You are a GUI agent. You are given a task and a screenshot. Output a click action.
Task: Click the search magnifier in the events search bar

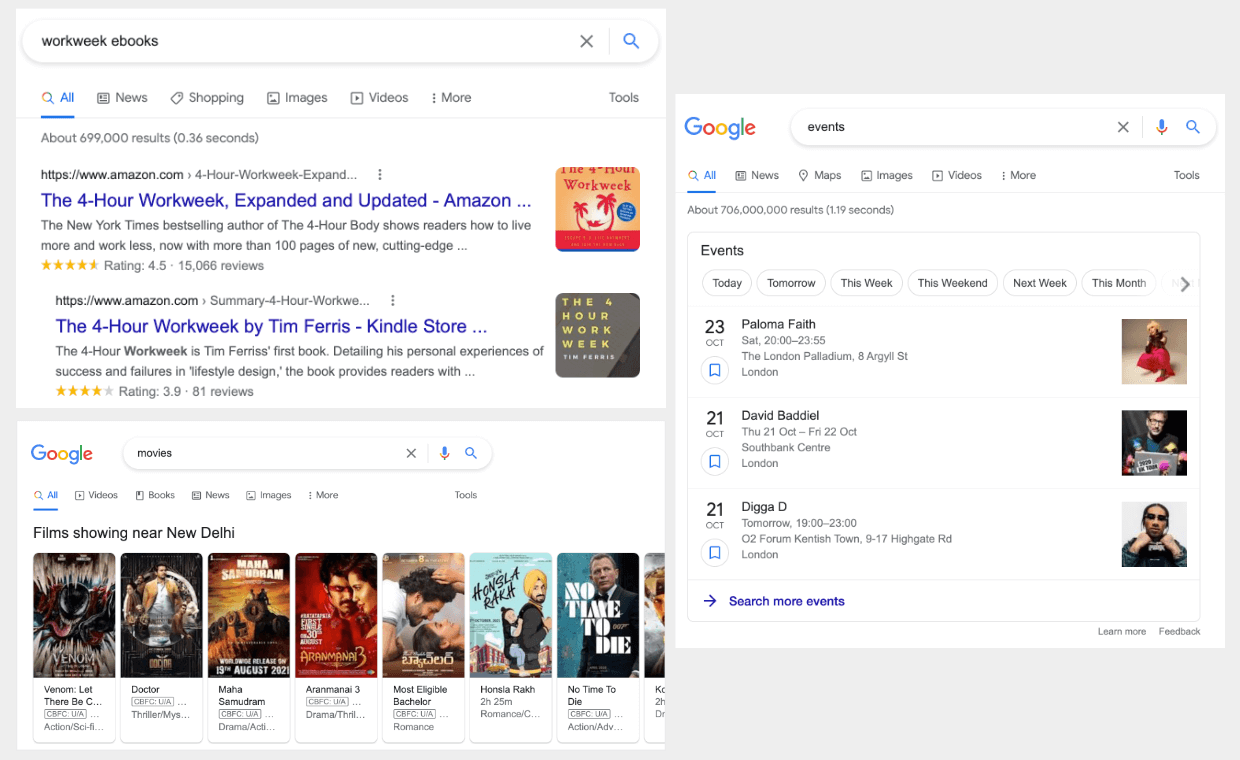point(1193,127)
